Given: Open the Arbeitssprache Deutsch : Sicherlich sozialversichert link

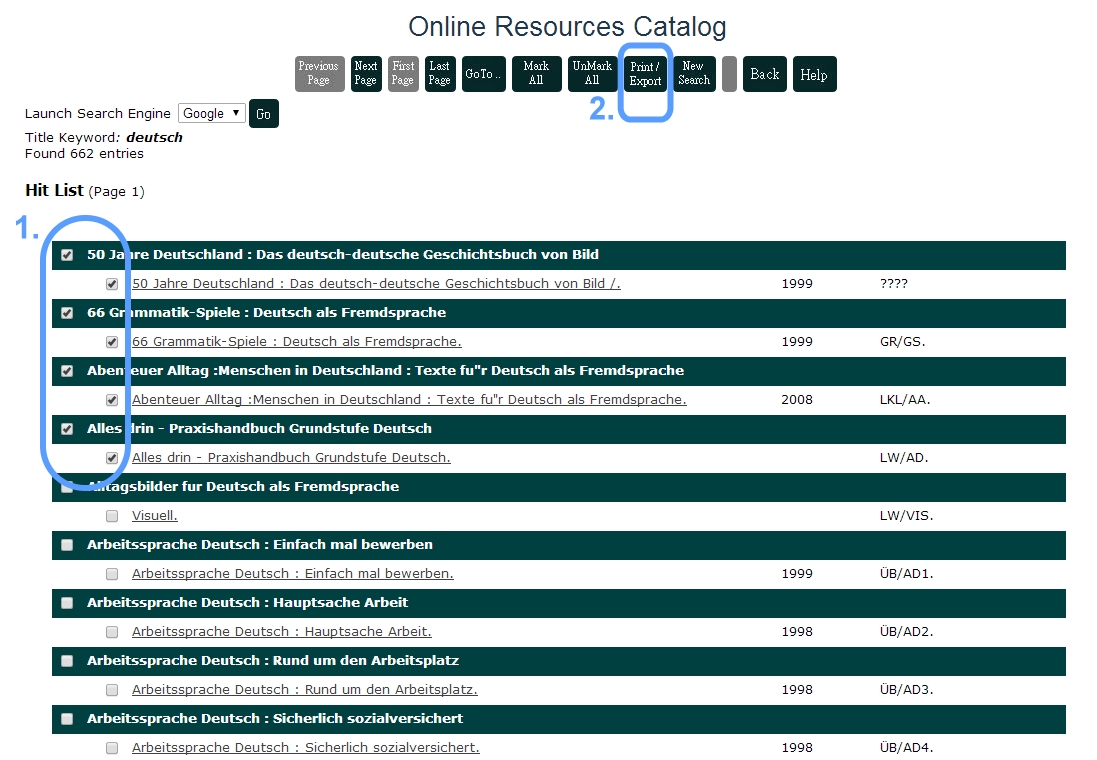Looking at the screenshot, I should pos(305,748).
